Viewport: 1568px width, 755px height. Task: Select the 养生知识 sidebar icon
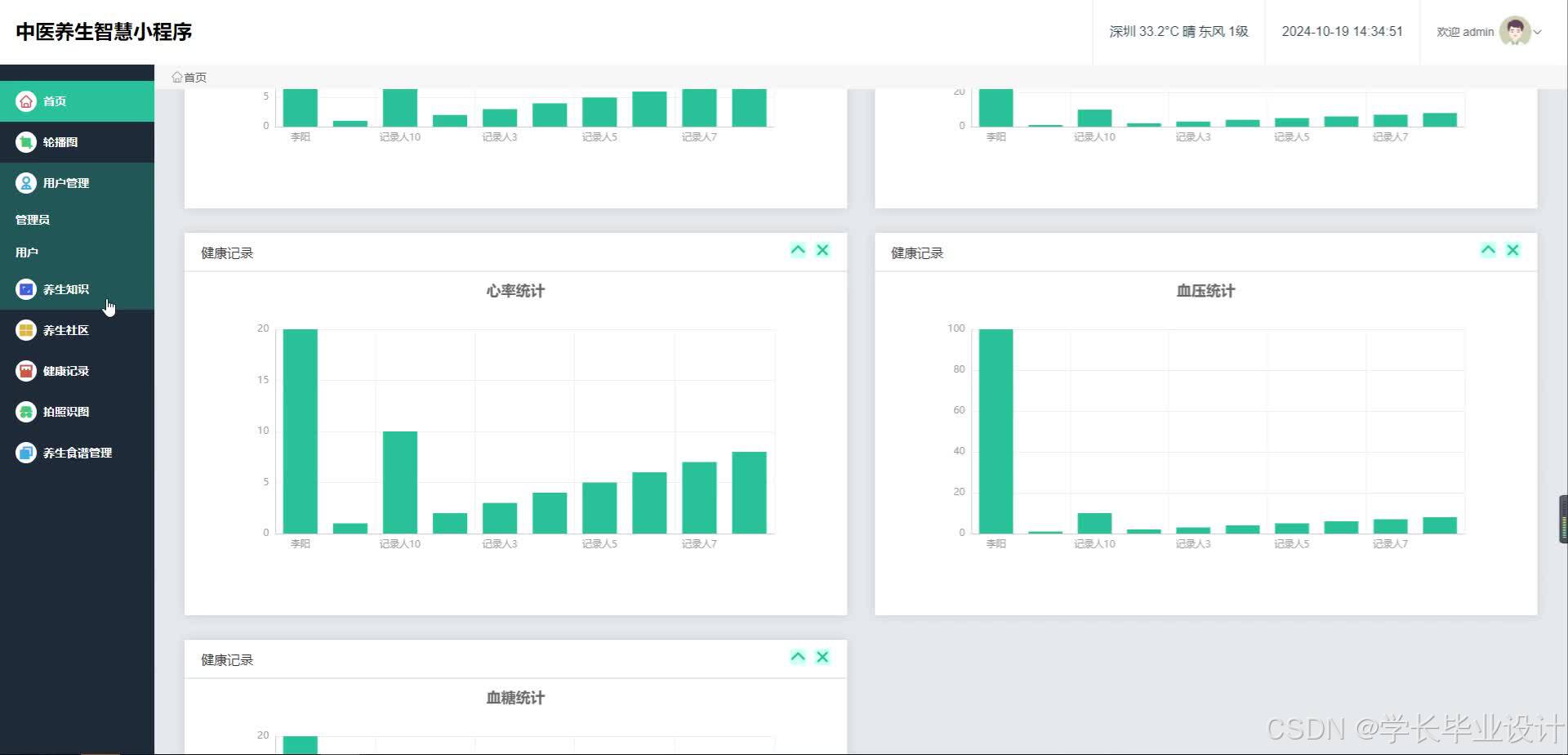coord(26,289)
